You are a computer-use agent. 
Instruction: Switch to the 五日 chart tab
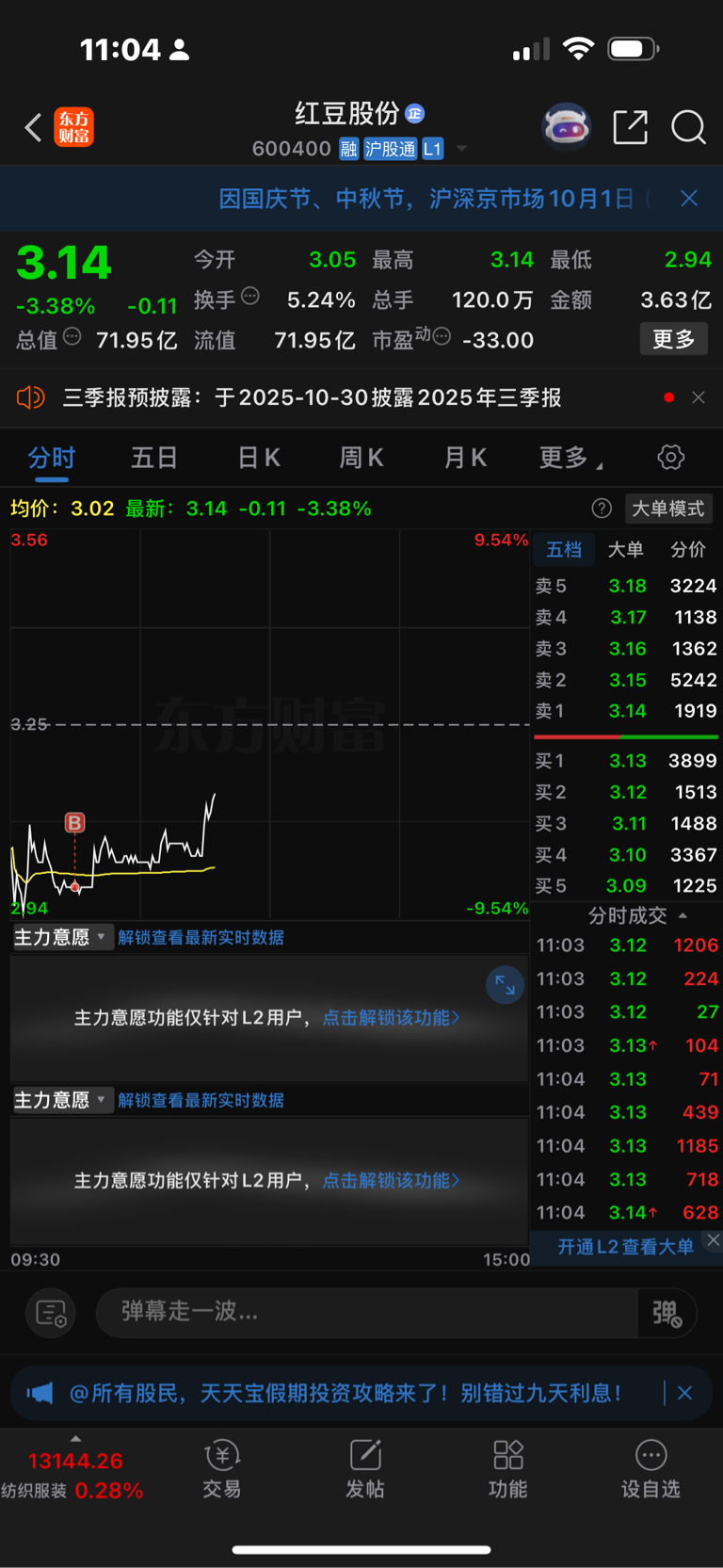tap(154, 459)
